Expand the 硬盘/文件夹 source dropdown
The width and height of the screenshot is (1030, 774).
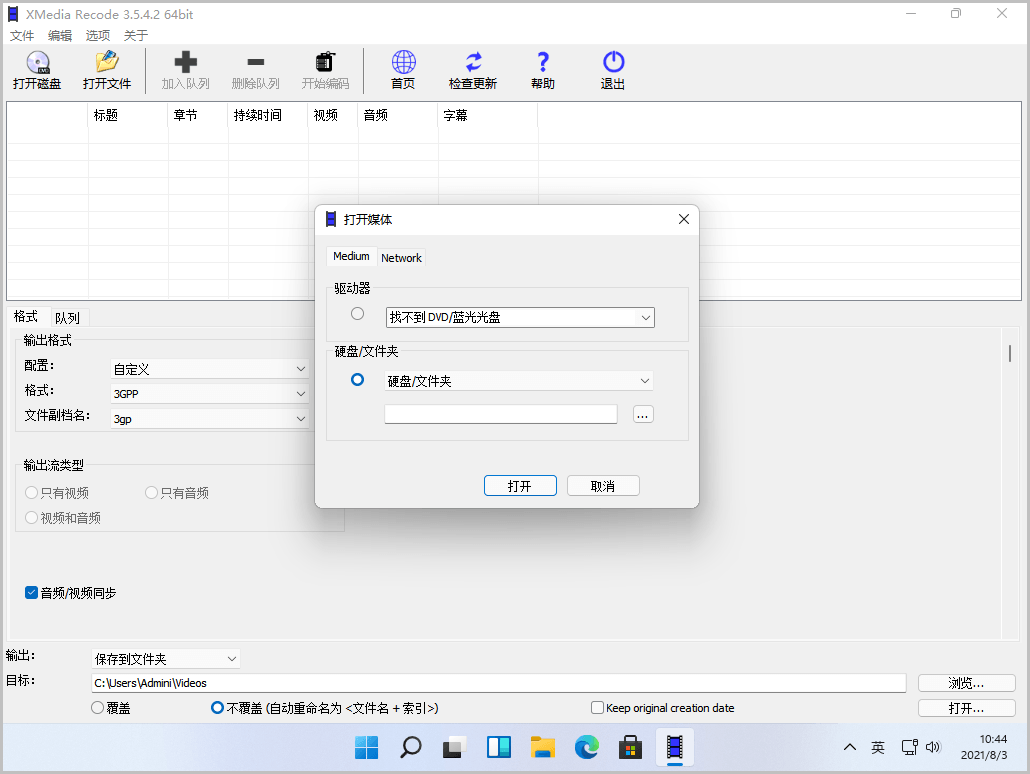519,381
